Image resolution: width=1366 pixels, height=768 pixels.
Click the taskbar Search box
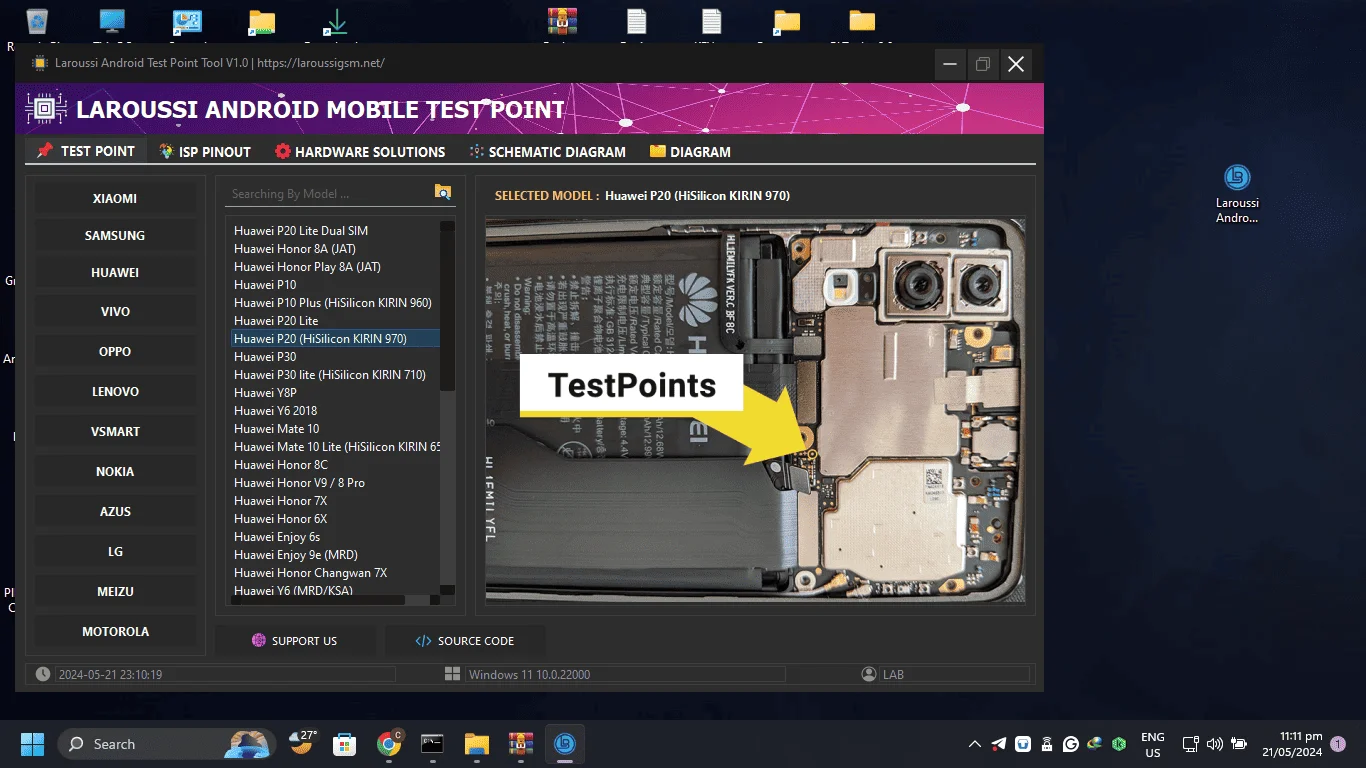165,744
